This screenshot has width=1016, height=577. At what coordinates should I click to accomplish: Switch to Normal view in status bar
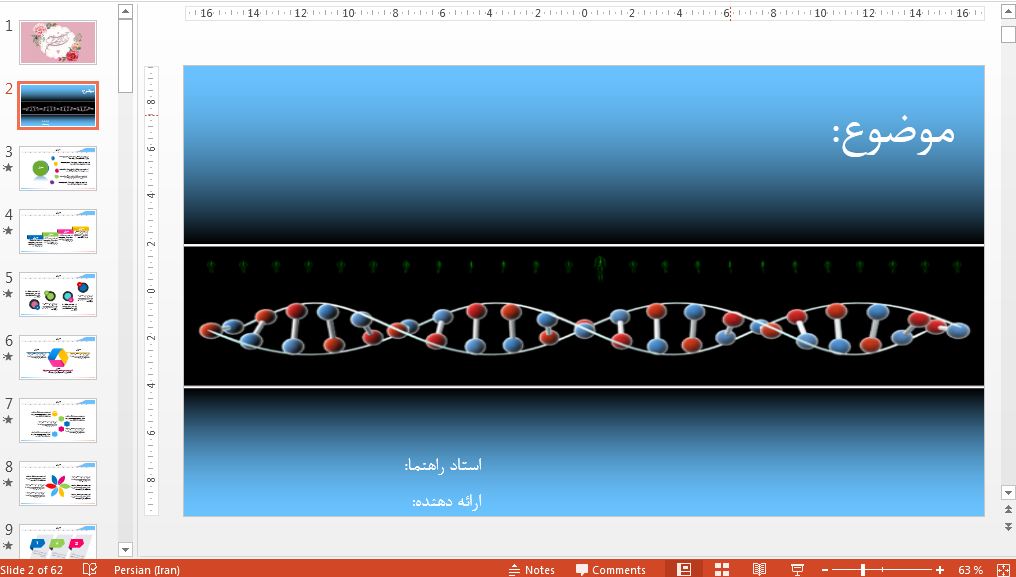684,569
